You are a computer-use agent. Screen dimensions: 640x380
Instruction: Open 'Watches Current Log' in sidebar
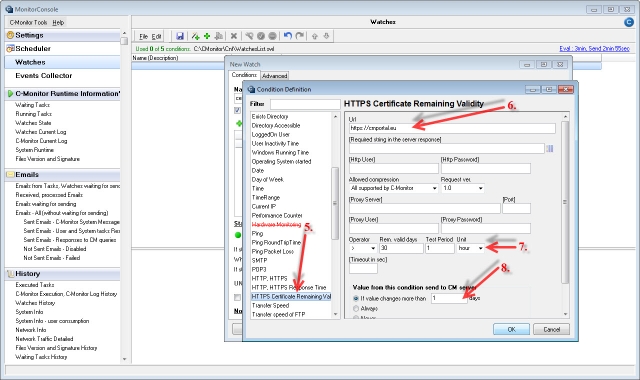(41, 132)
